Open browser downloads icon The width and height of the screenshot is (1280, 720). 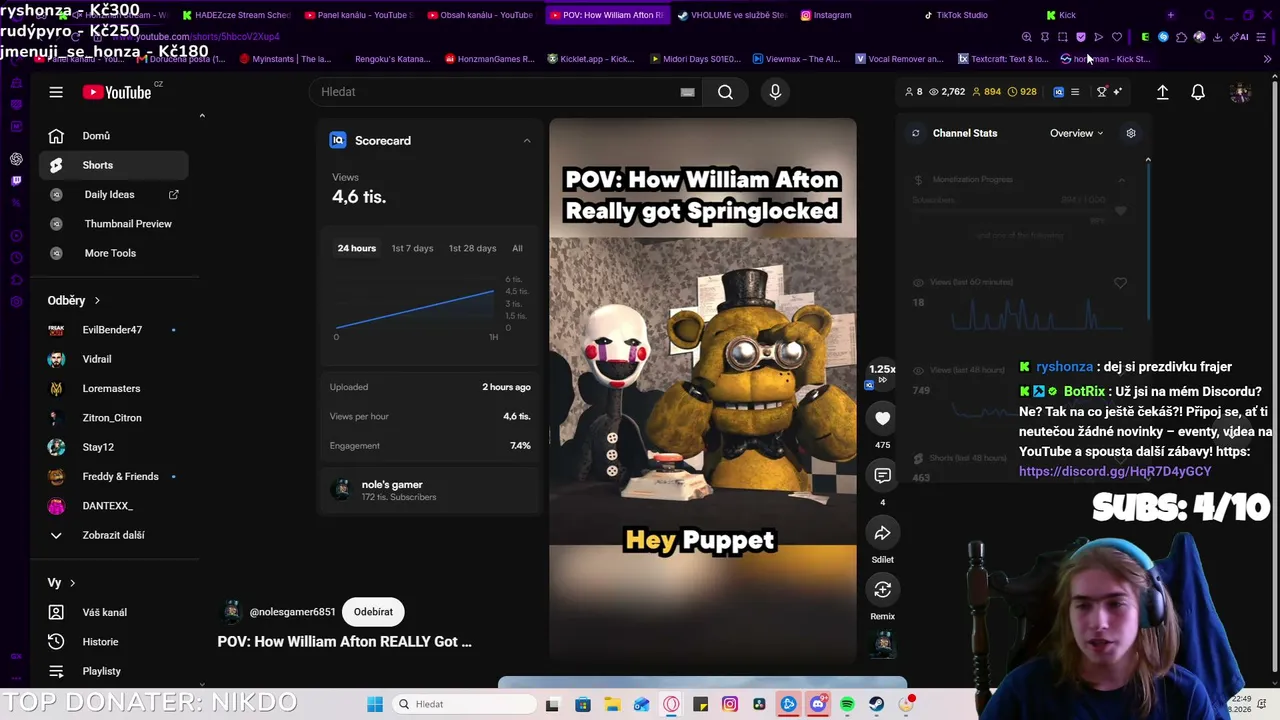tap(1217, 37)
